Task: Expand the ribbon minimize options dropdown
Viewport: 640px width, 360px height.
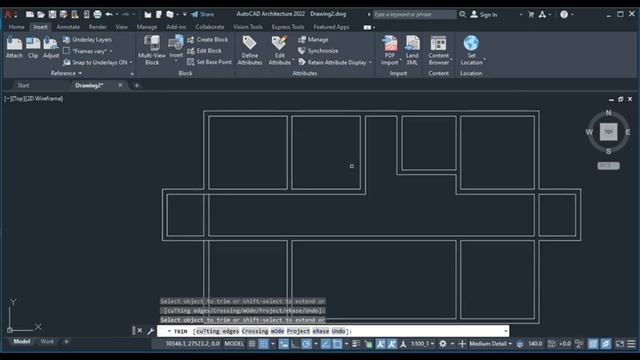Action: click(x=374, y=27)
